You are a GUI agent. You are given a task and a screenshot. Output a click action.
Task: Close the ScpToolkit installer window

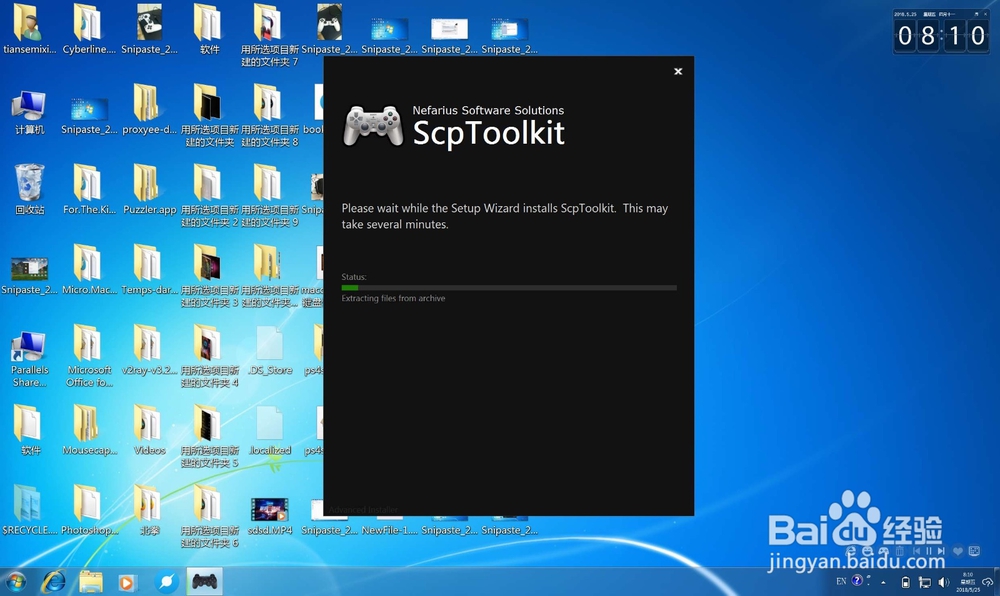pos(678,71)
